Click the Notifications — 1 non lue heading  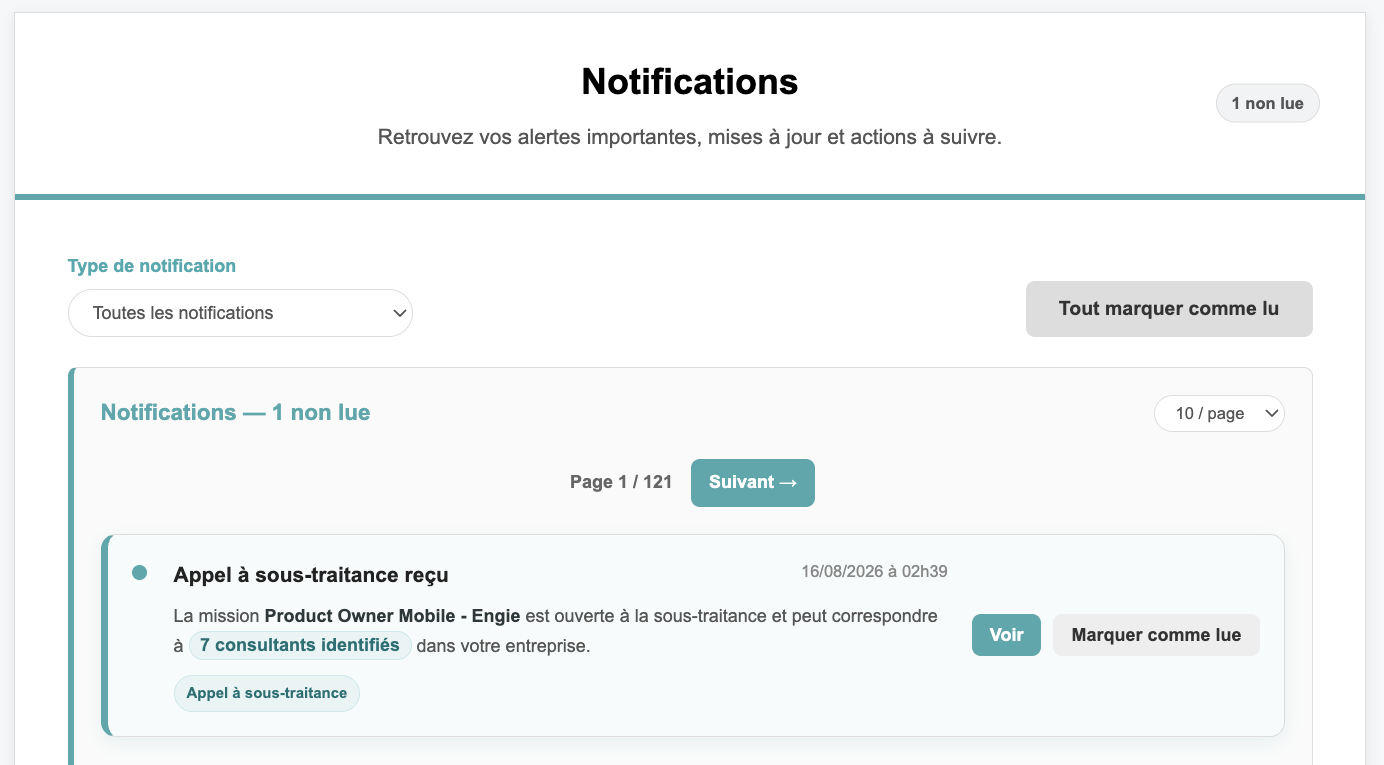pyautogui.click(x=236, y=413)
